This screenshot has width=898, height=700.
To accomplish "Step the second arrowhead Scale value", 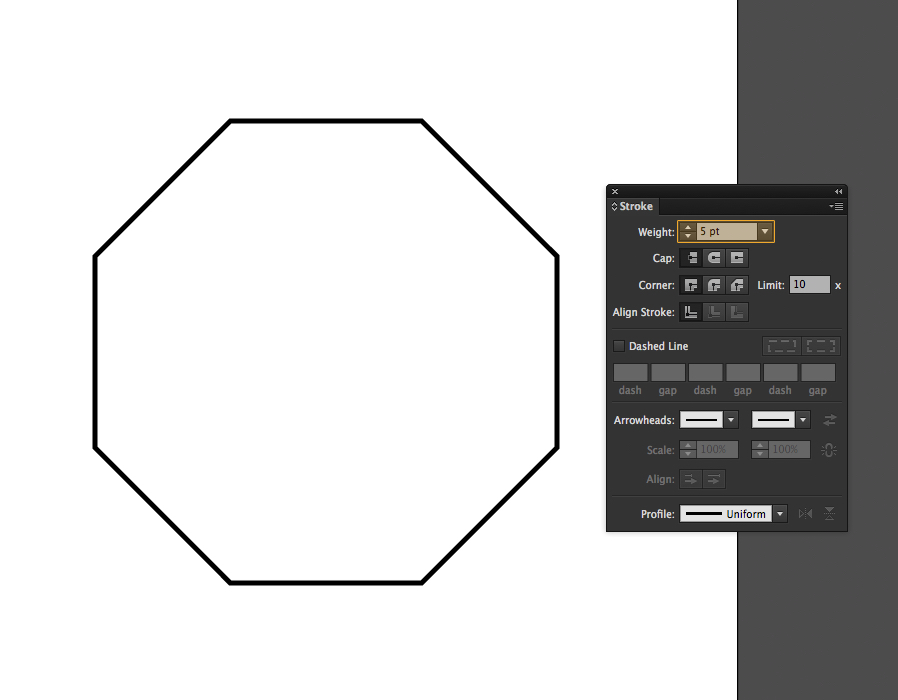I will click(760, 450).
